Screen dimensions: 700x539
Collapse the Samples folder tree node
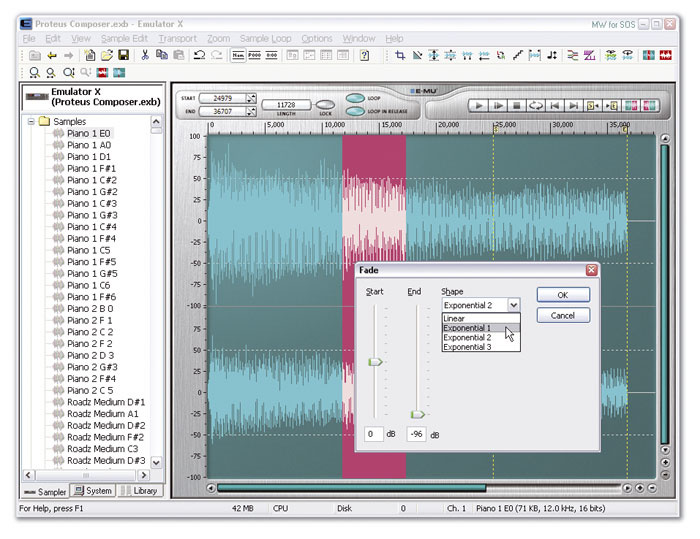pos(32,122)
